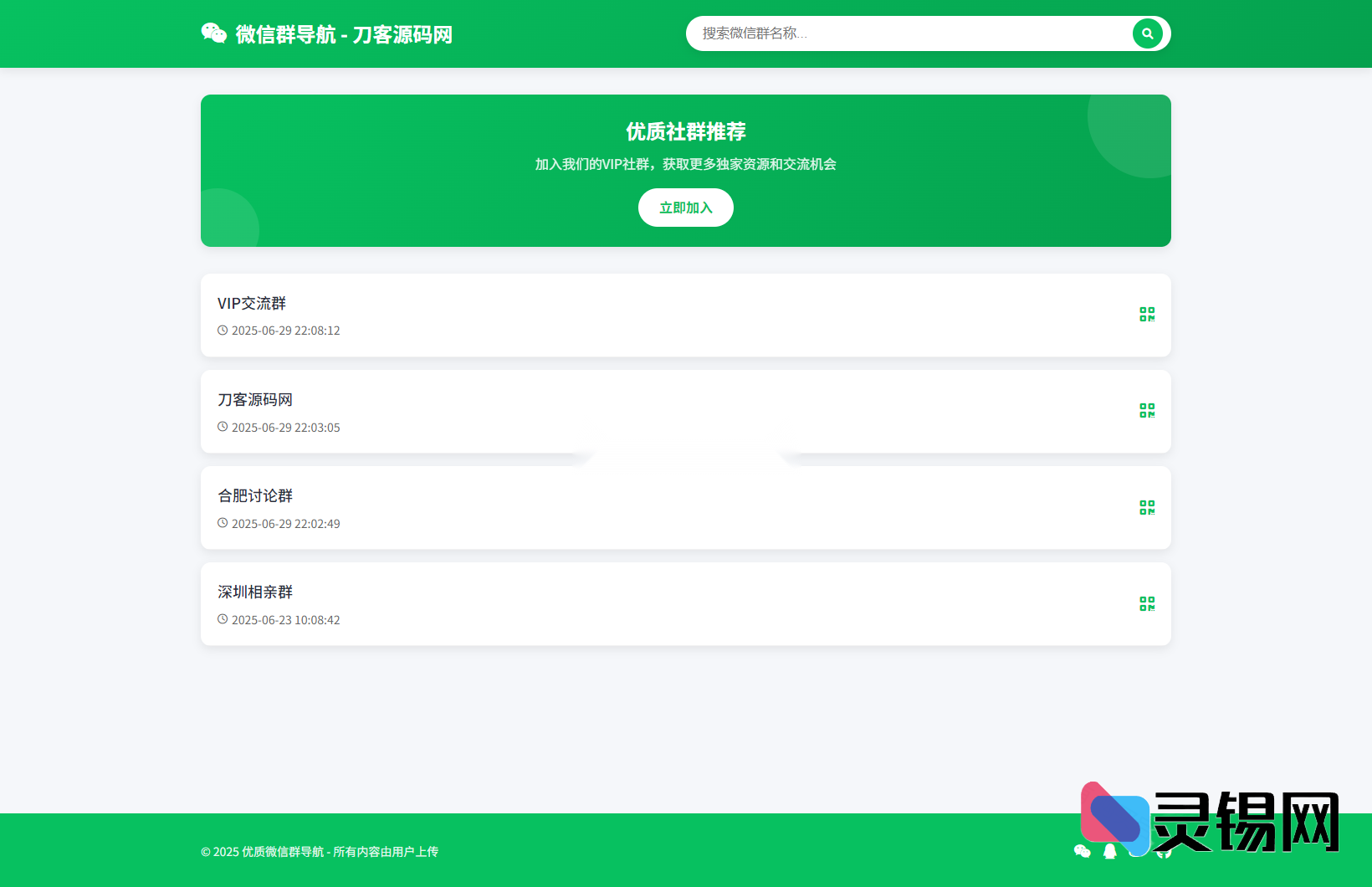
Task: Open the QR code for 刀客源码网
Action: click(x=1147, y=411)
